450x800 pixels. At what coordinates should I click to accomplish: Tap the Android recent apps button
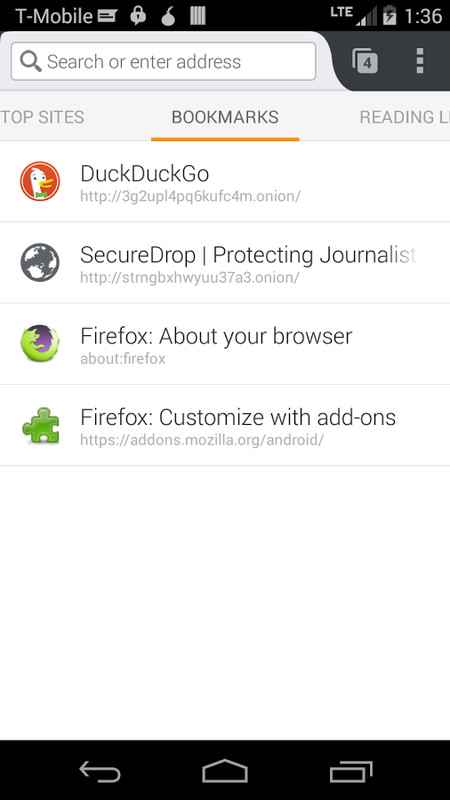pos(351,771)
